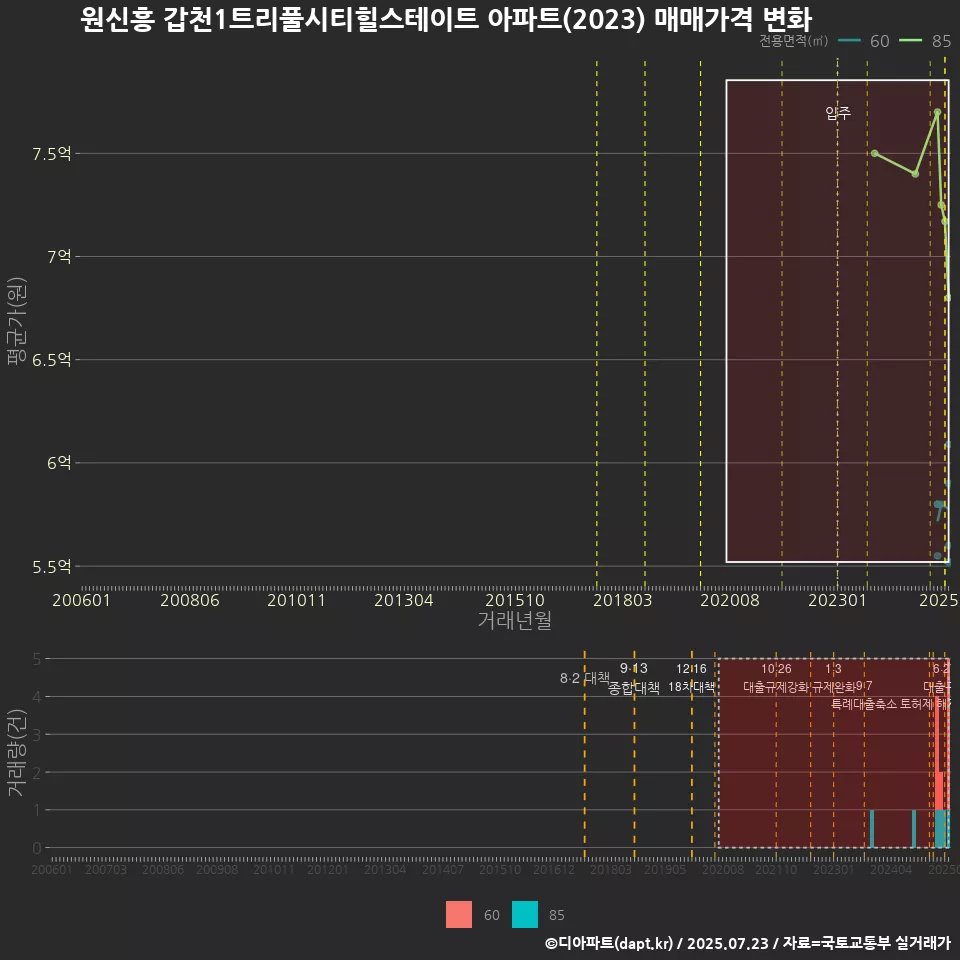Click the 7억 y-axis label
The width and height of the screenshot is (960, 960).
(x=59, y=257)
